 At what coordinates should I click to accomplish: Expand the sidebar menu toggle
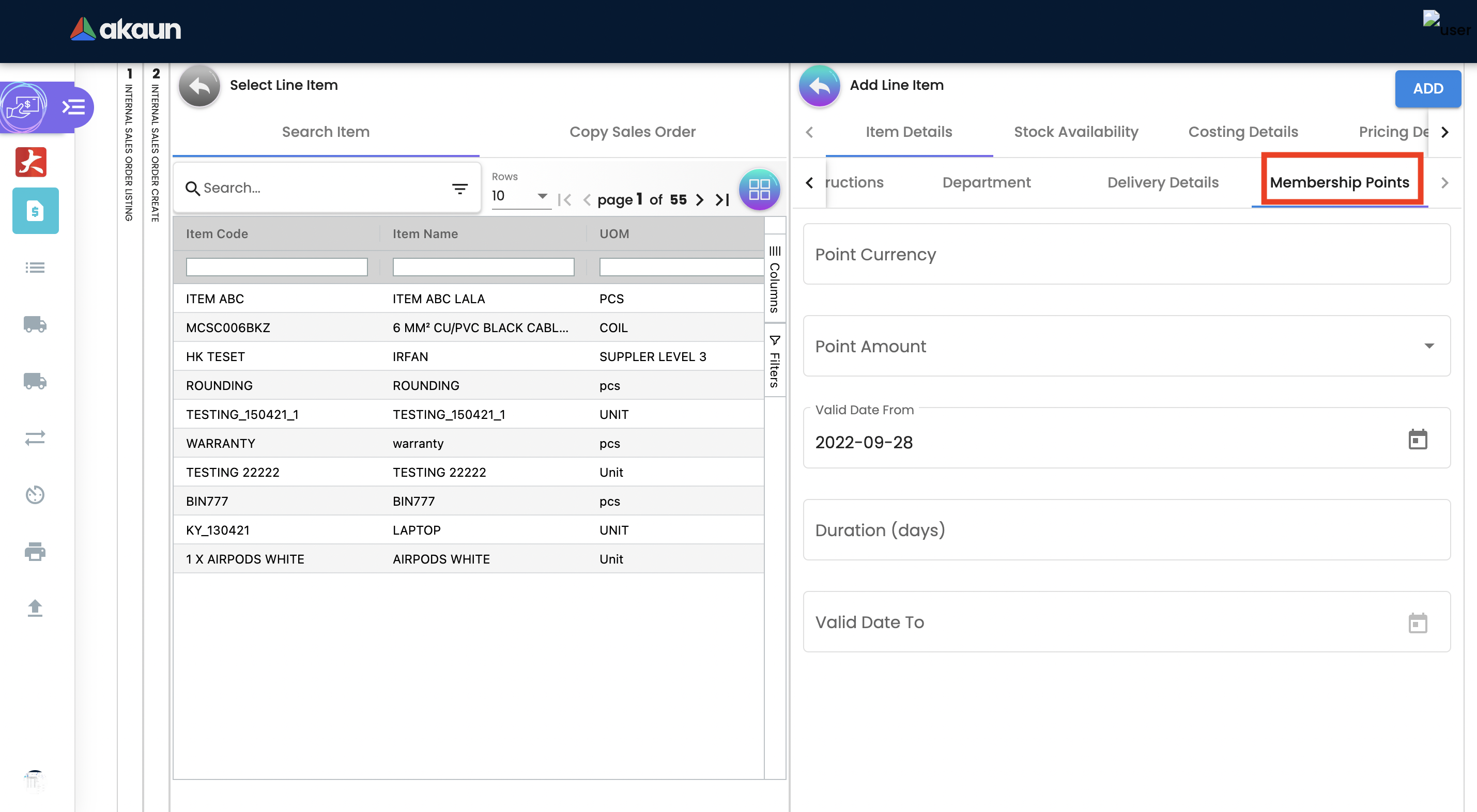pos(73,107)
